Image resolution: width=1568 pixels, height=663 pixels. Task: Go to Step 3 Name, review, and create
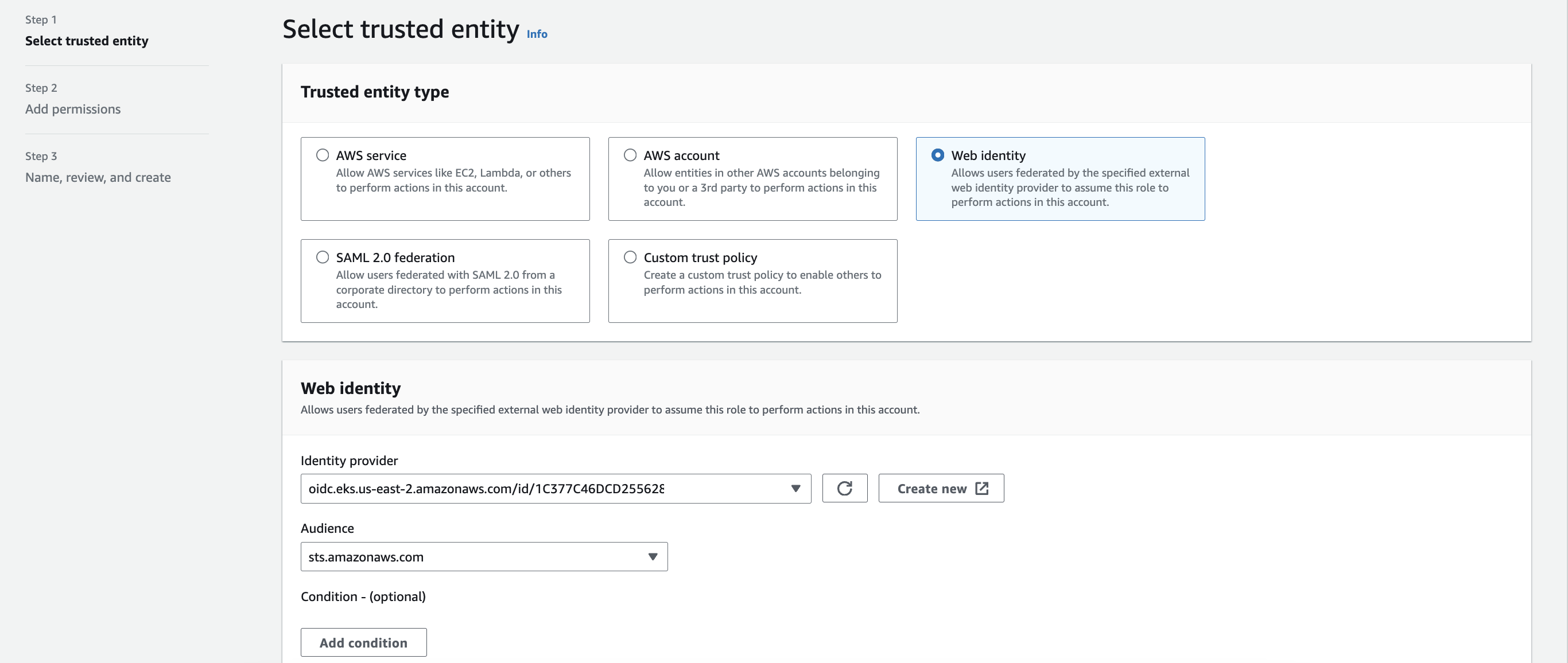[98, 177]
